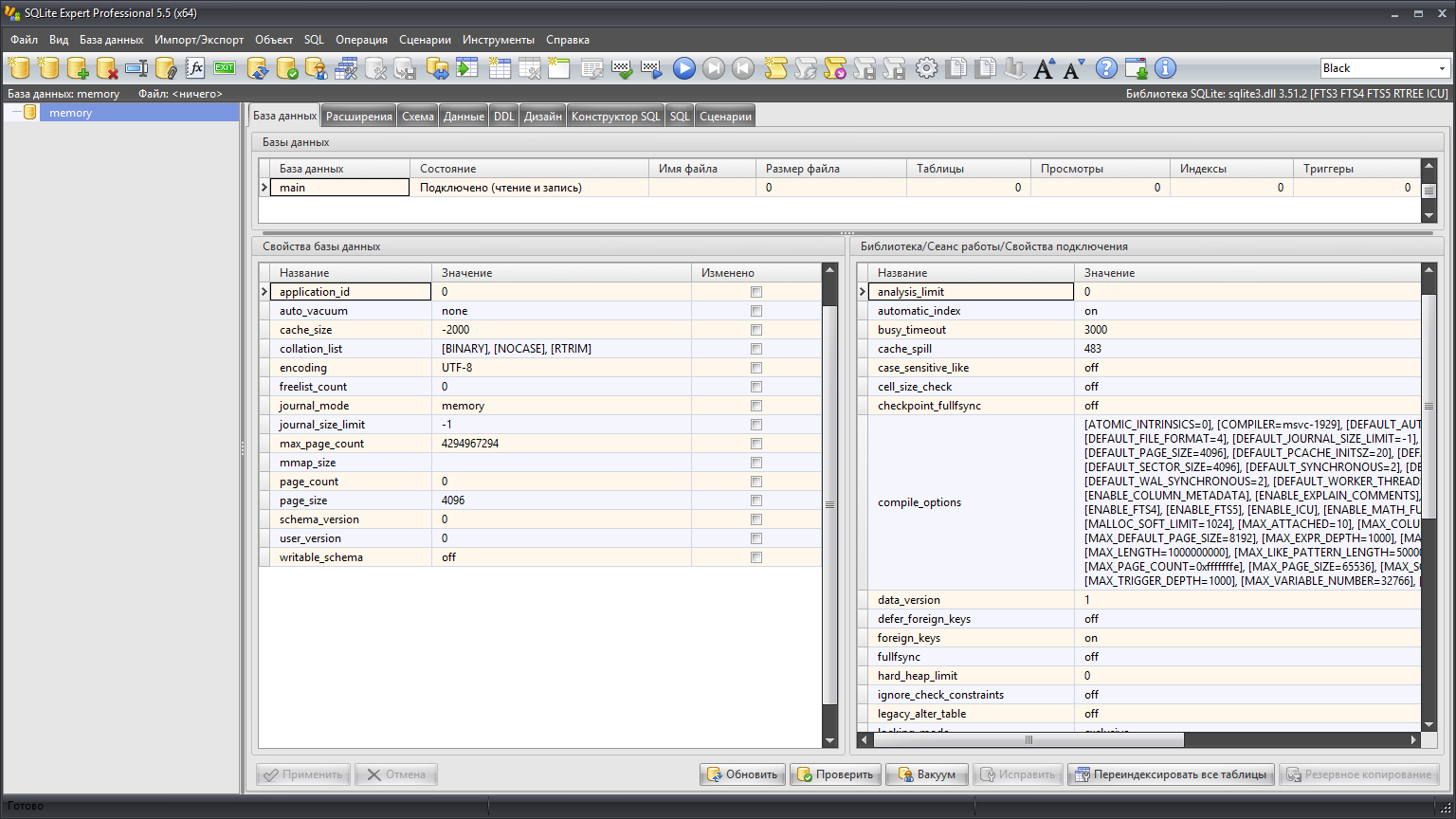Screen dimensions: 1456x819
Task: Collapse the memory database tree node
Action: (x=14, y=113)
